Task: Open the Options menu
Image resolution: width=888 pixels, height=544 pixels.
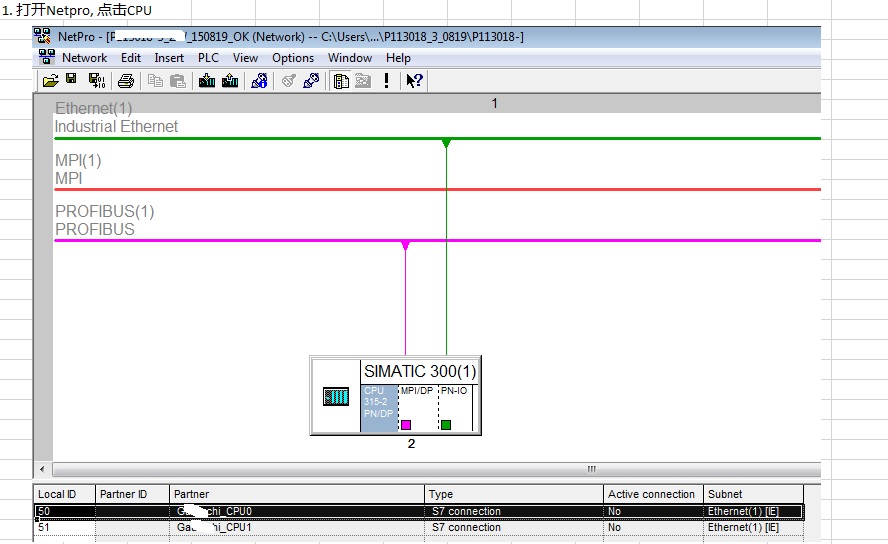Action: 293,58
